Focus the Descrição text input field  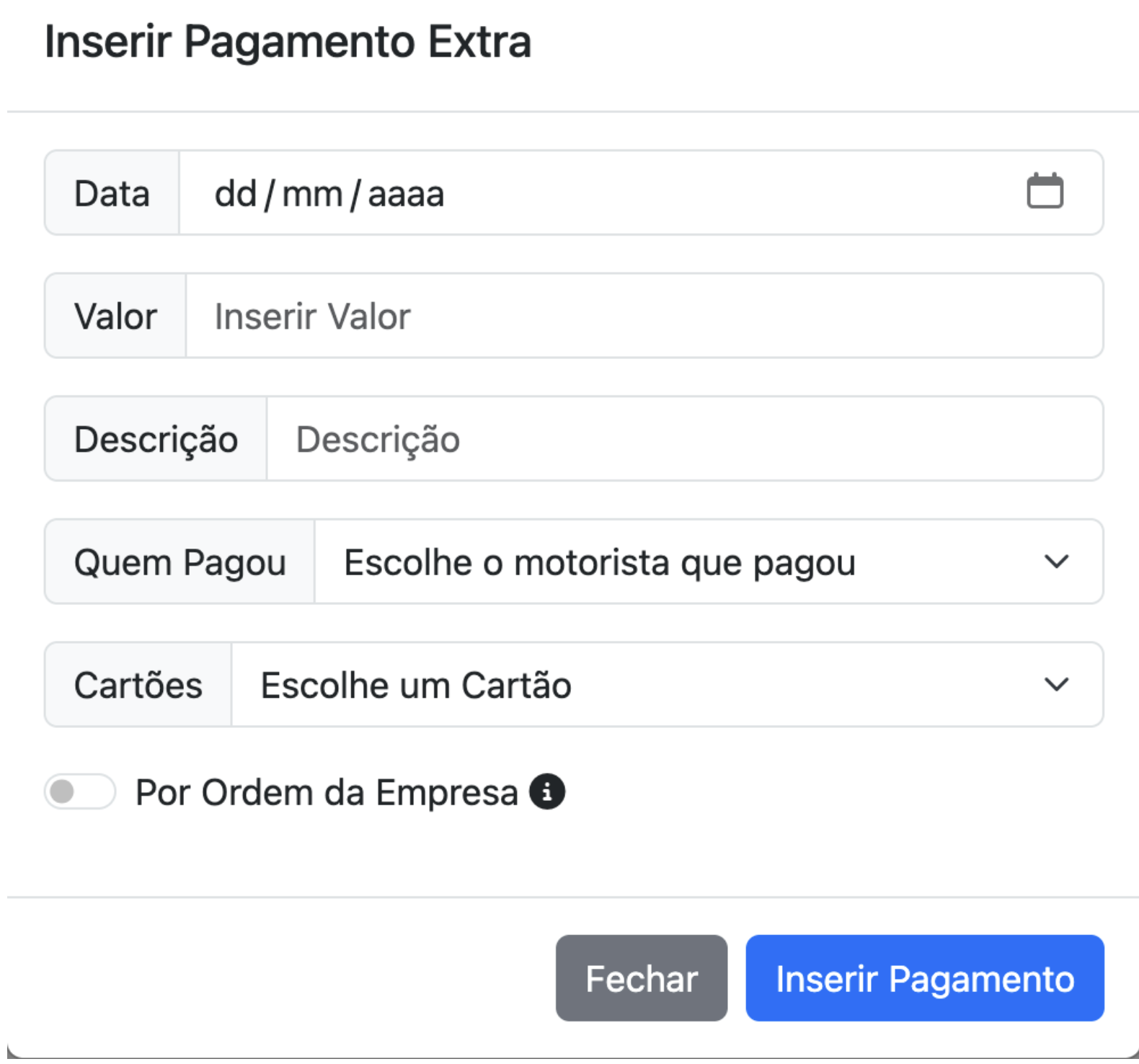pyautogui.click(x=685, y=438)
